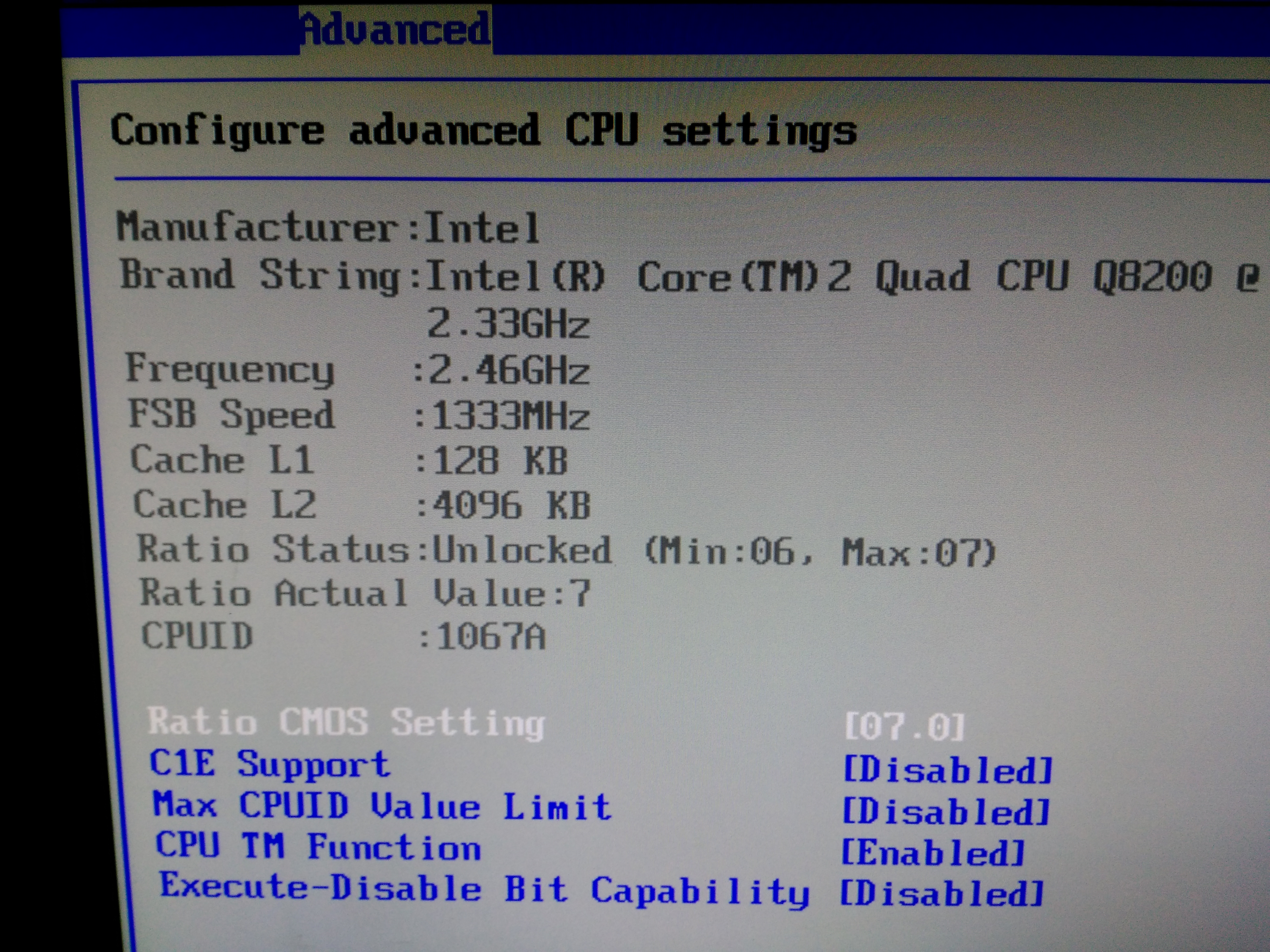Click the Frequency 2.46GHz value
Viewport: 1270px width, 952px height.
point(509,370)
